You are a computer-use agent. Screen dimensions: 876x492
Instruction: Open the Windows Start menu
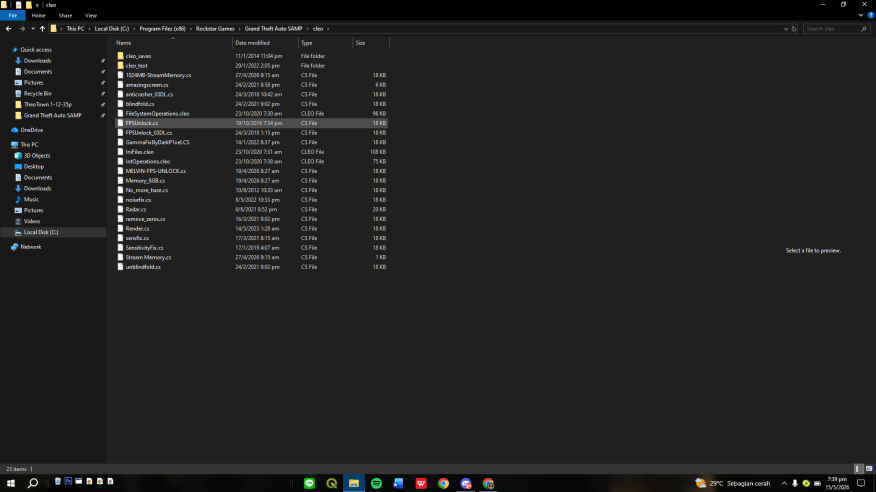(11, 483)
